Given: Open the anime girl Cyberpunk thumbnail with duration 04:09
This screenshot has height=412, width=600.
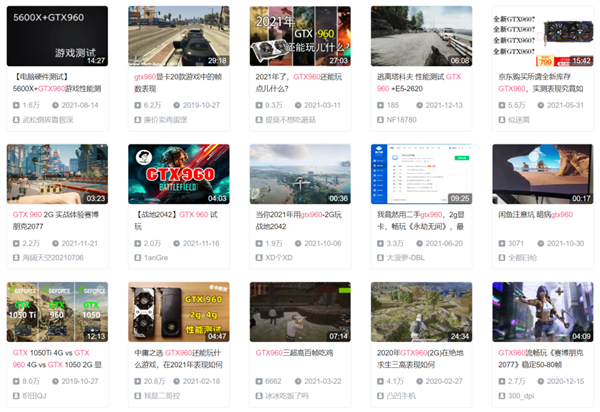Looking at the screenshot, I should pyautogui.click(x=543, y=312).
